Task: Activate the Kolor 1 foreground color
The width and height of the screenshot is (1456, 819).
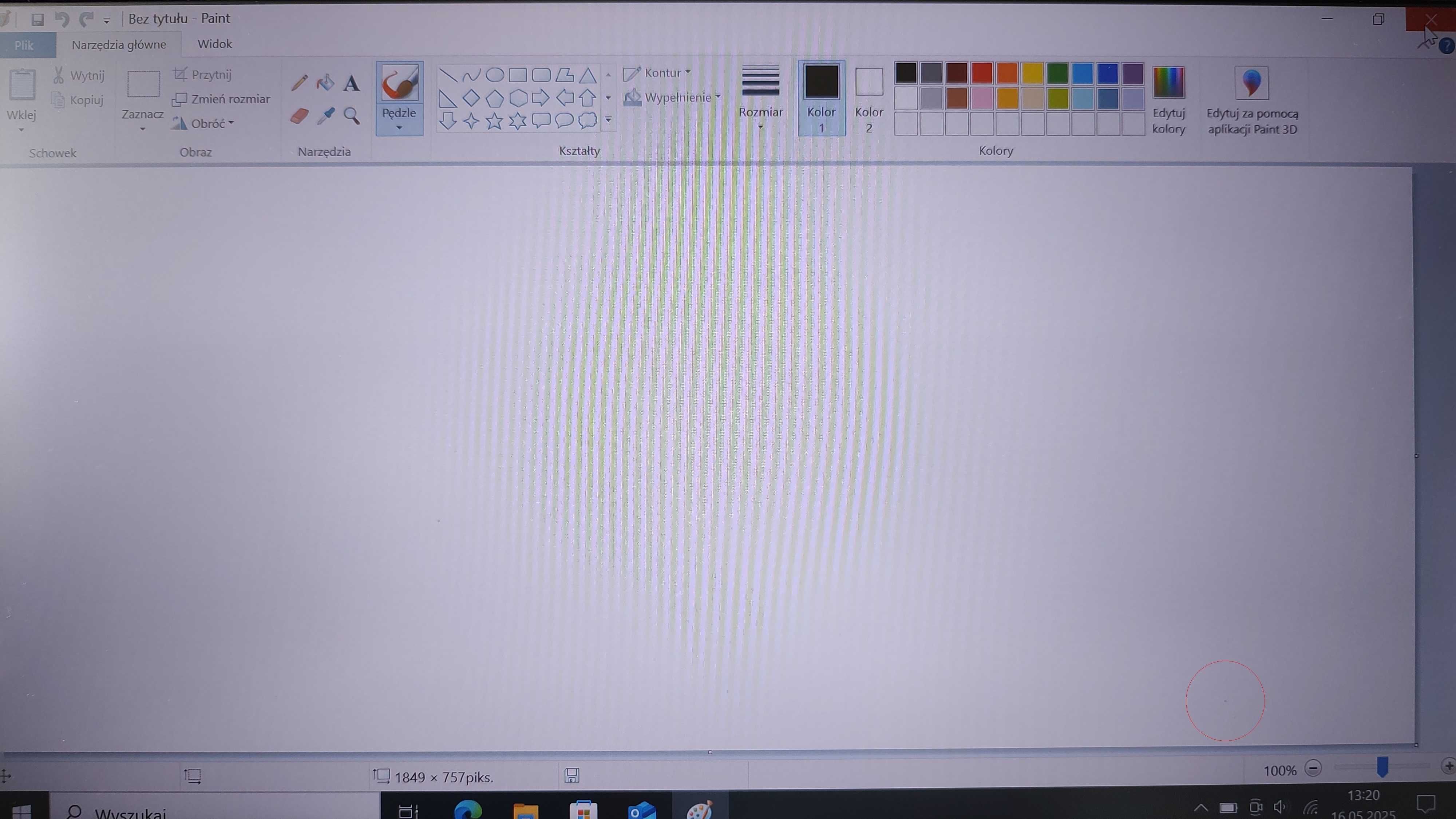Action: (x=821, y=98)
